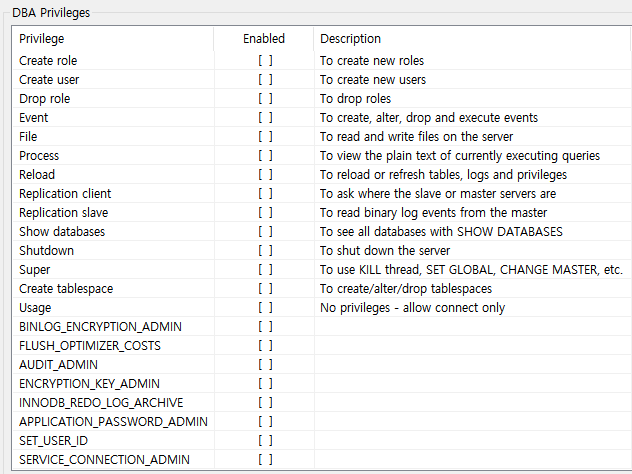Click APPLICATION_PASSWORD_ADMIN privilege name
This screenshot has height=474, width=632.
click(x=113, y=422)
